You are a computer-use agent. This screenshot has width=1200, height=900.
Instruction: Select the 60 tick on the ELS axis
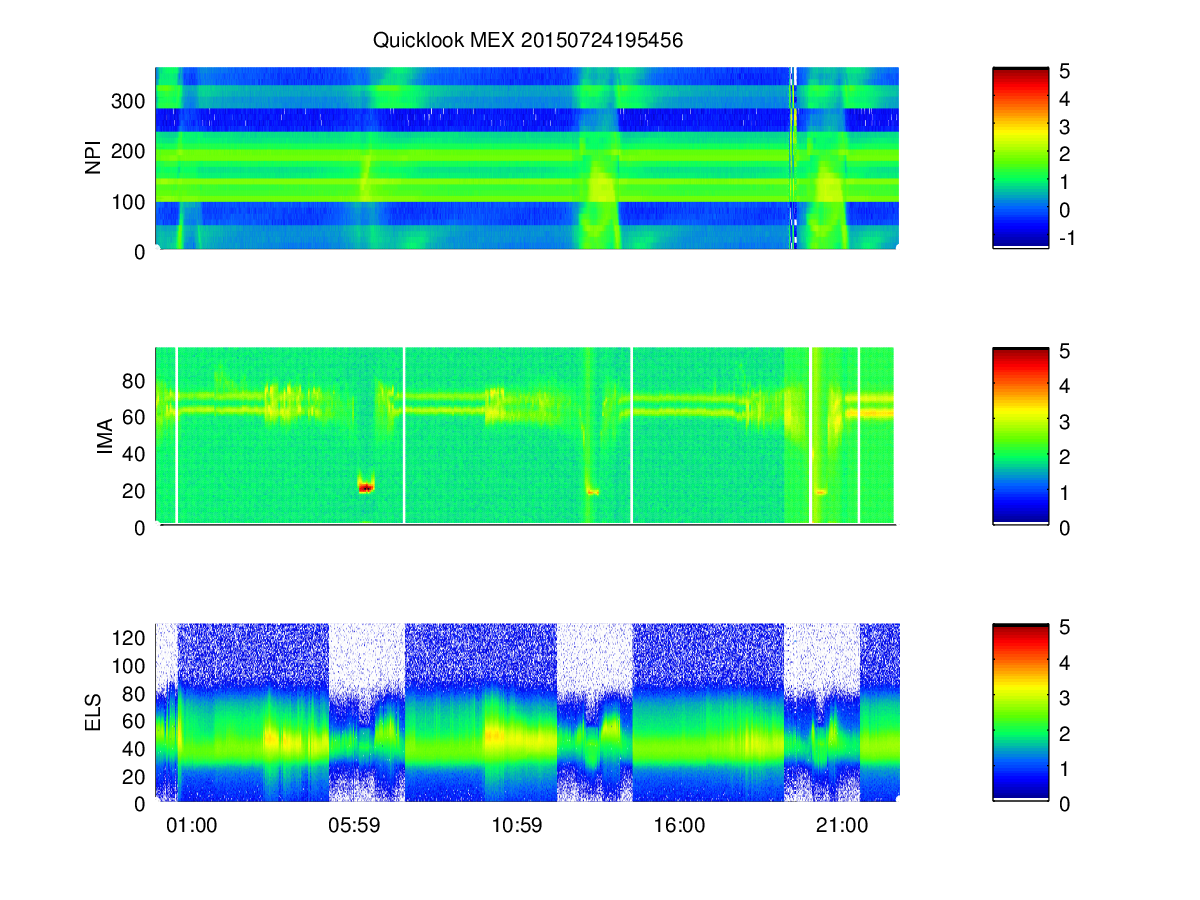[136, 720]
